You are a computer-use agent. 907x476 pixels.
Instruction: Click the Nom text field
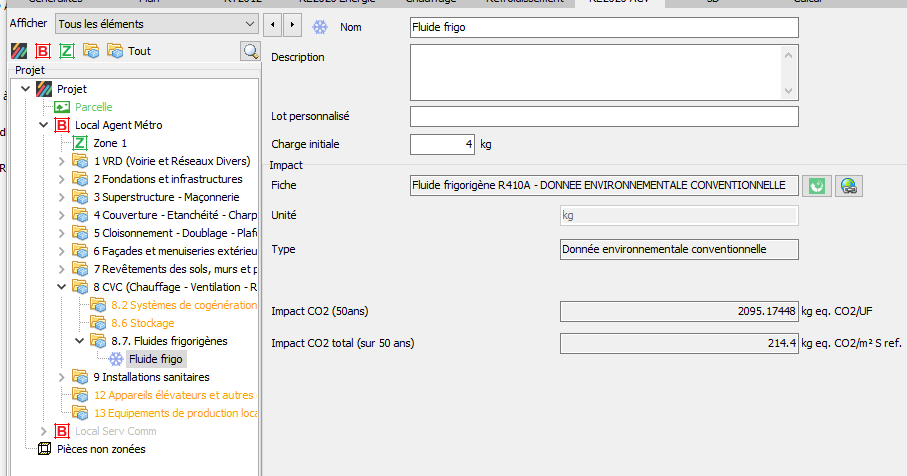pos(603,27)
